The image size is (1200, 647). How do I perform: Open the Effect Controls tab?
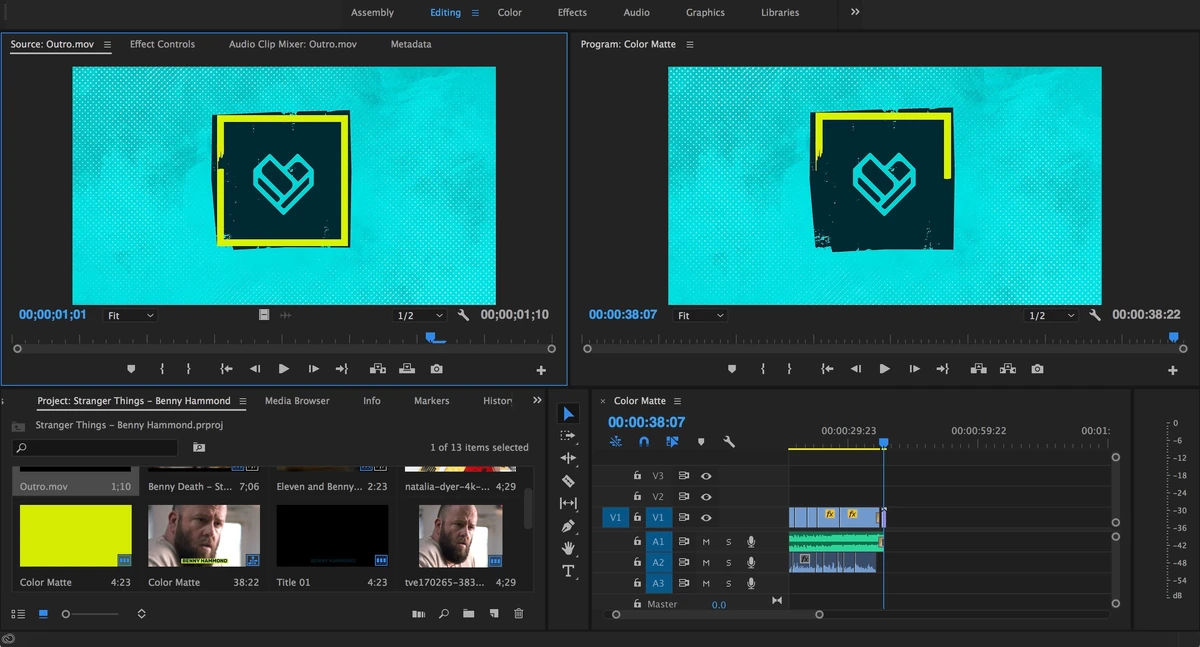click(162, 44)
